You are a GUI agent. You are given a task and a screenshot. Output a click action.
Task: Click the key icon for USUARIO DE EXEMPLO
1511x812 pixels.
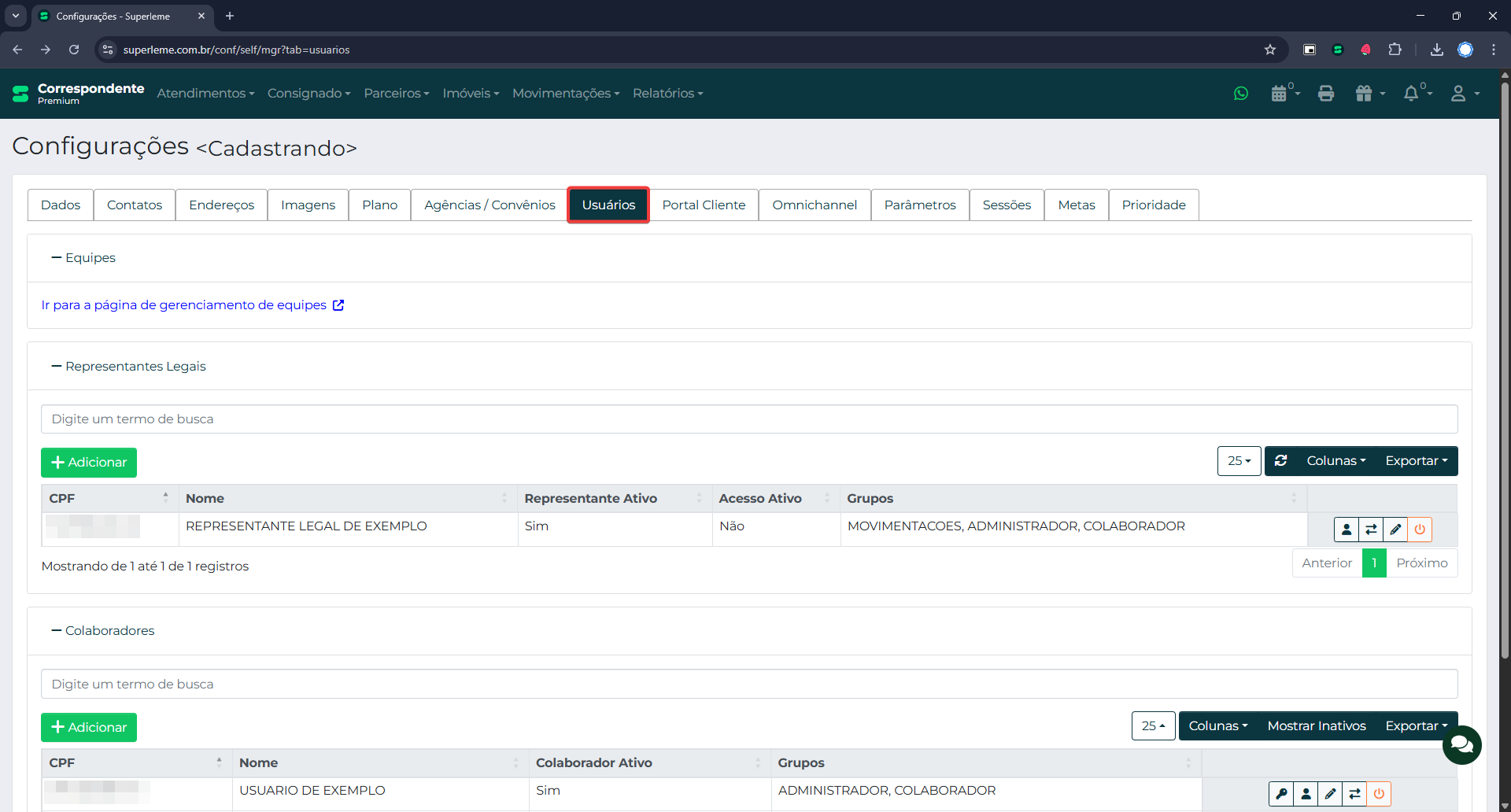point(1281,794)
